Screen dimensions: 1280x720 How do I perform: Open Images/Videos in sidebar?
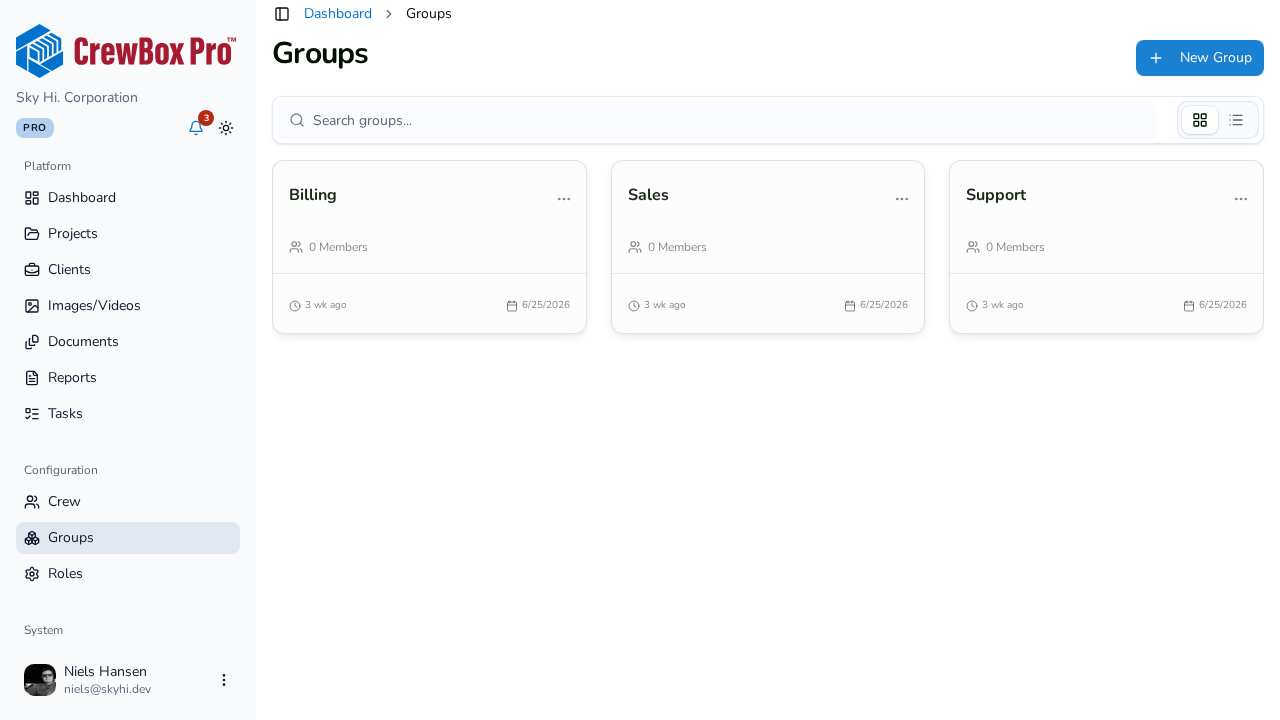pos(128,306)
